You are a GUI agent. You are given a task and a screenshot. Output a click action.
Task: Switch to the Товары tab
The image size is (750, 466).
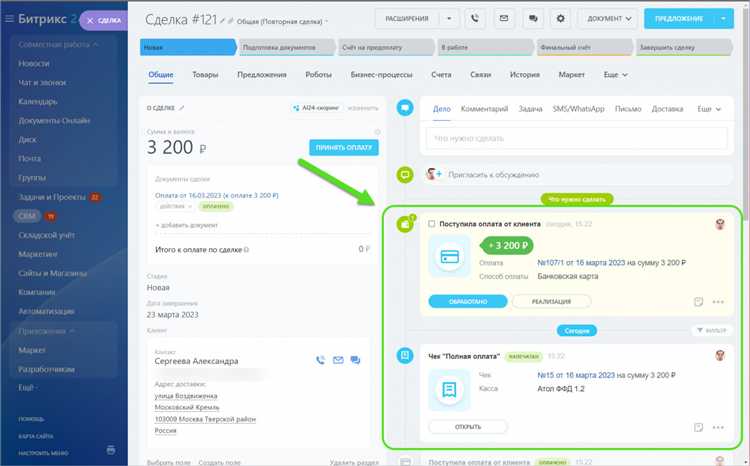click(x=205, y=75)
